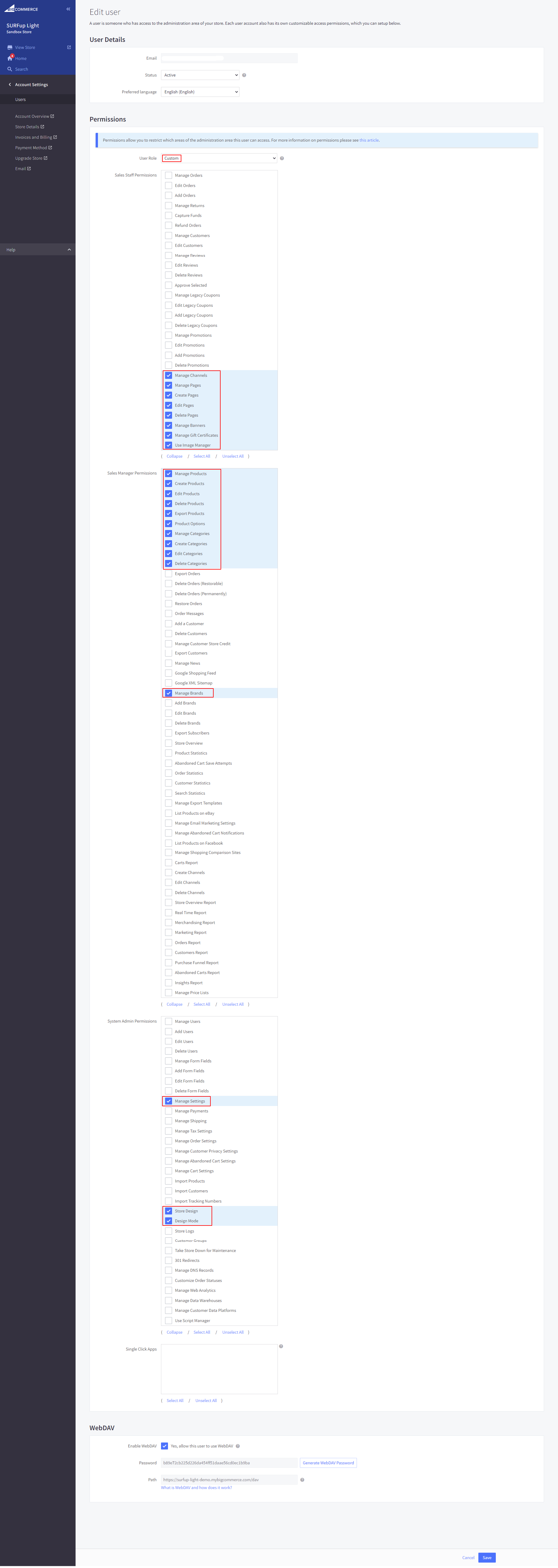Click the help icon beside Status
Image resolution: width=558 pixels, height=1568 pixels.
tap(244, 75)
